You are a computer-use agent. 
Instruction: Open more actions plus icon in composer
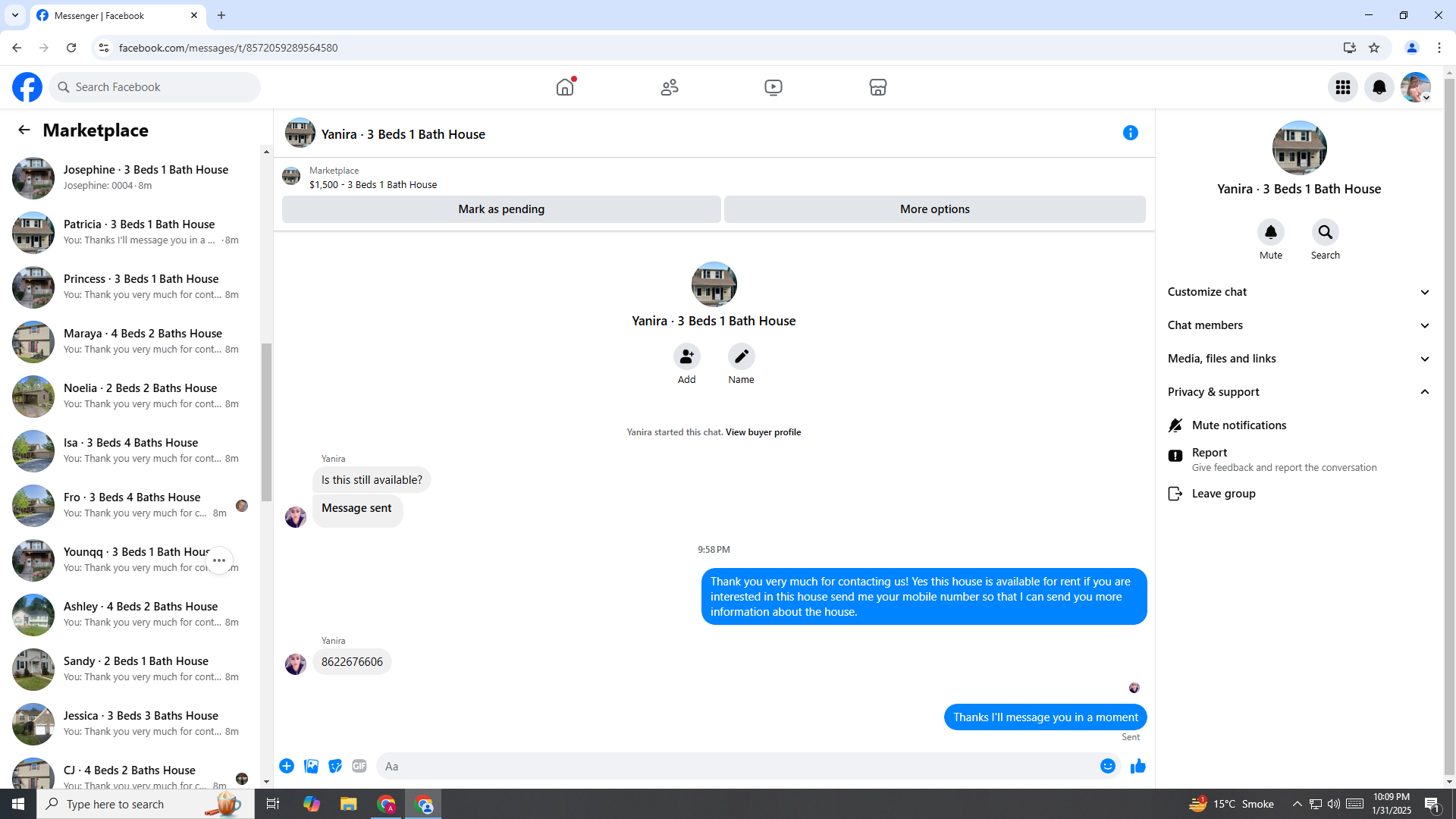coord(287,766)
